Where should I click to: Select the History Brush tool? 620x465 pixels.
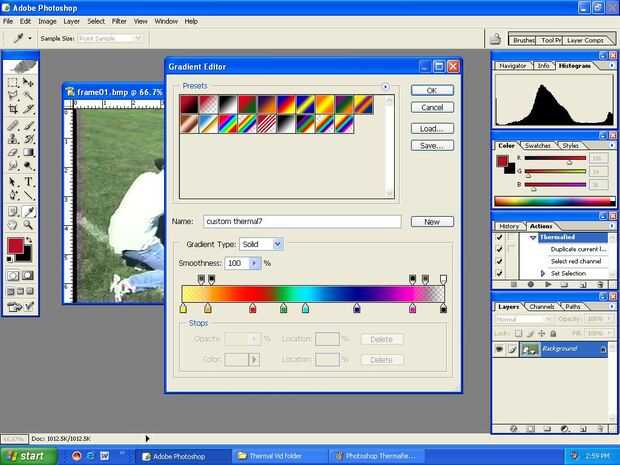tap(28, 139)
